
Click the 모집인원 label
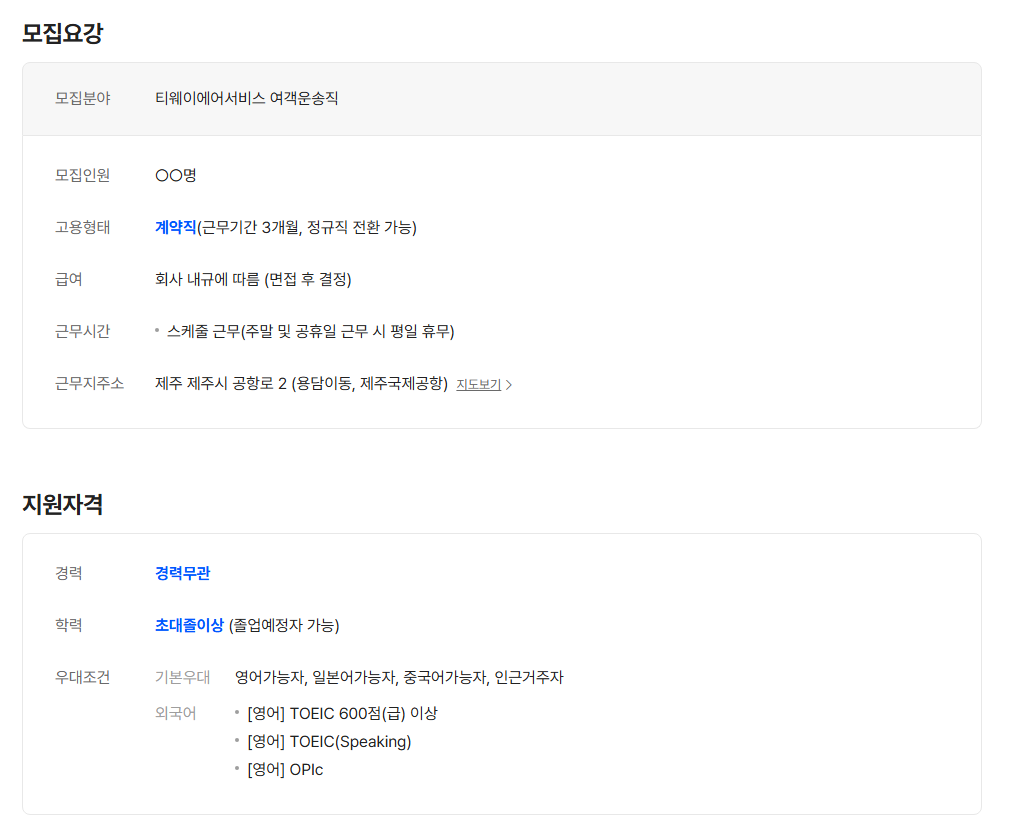click(x=82, y=175)
